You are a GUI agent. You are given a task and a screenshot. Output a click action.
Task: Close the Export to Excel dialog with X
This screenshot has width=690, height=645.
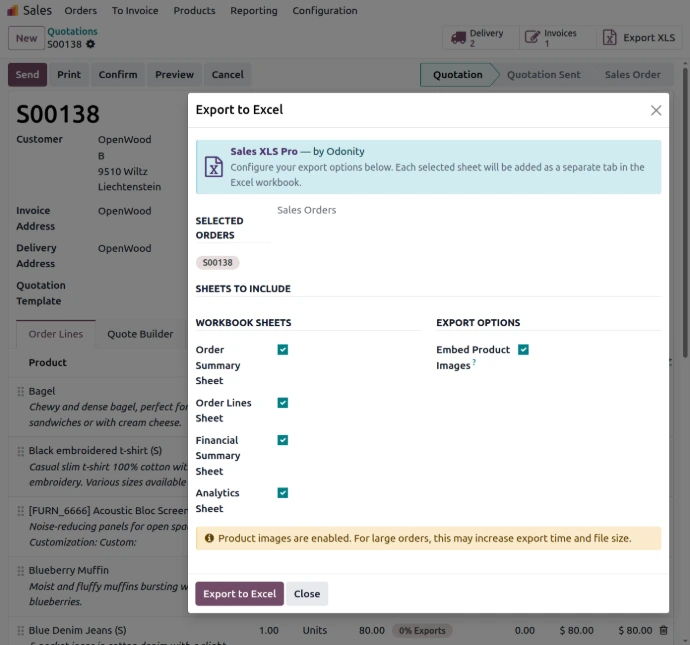[x=656, y=110]
